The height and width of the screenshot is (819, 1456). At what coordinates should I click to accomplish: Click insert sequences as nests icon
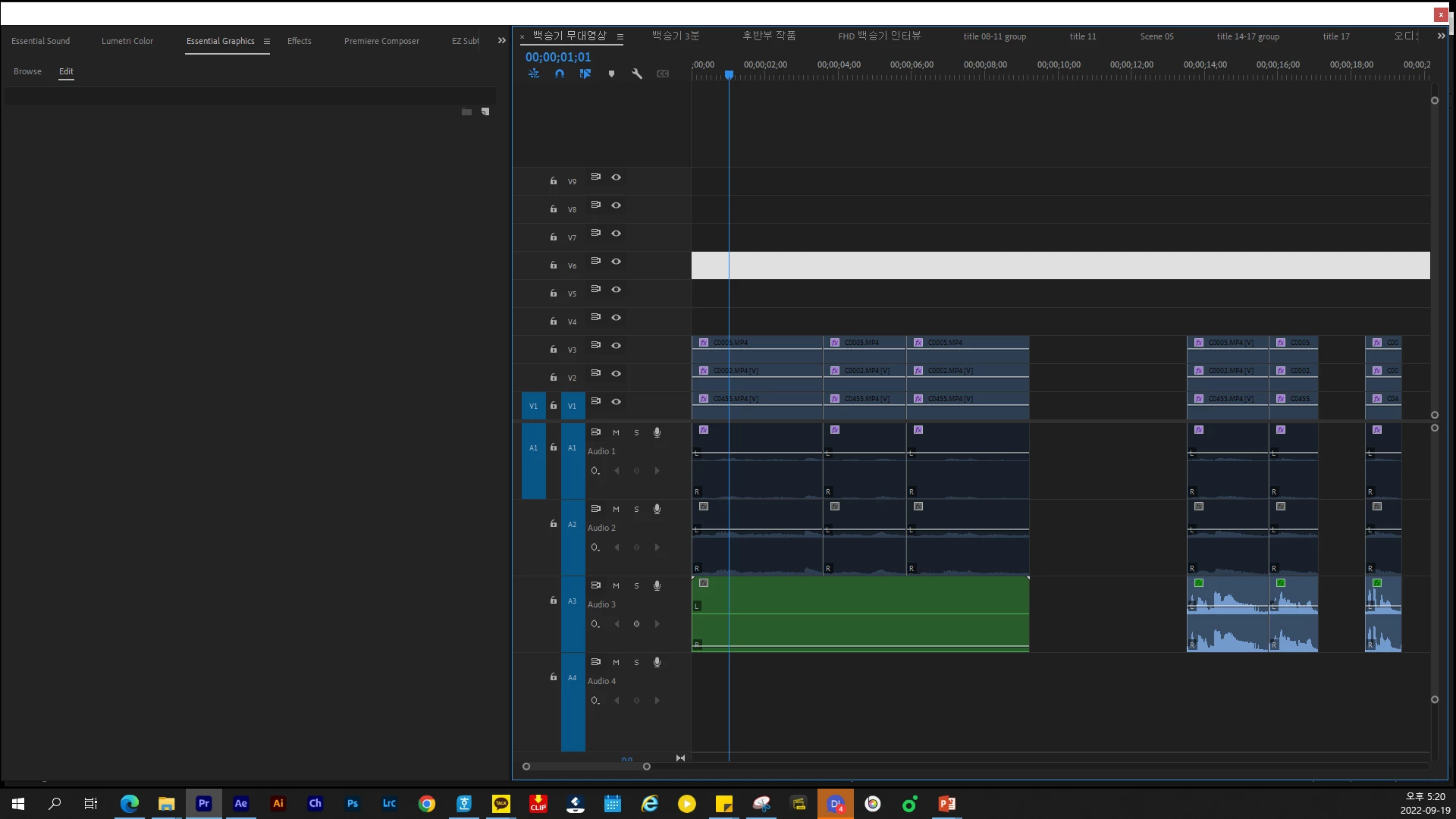534,74
